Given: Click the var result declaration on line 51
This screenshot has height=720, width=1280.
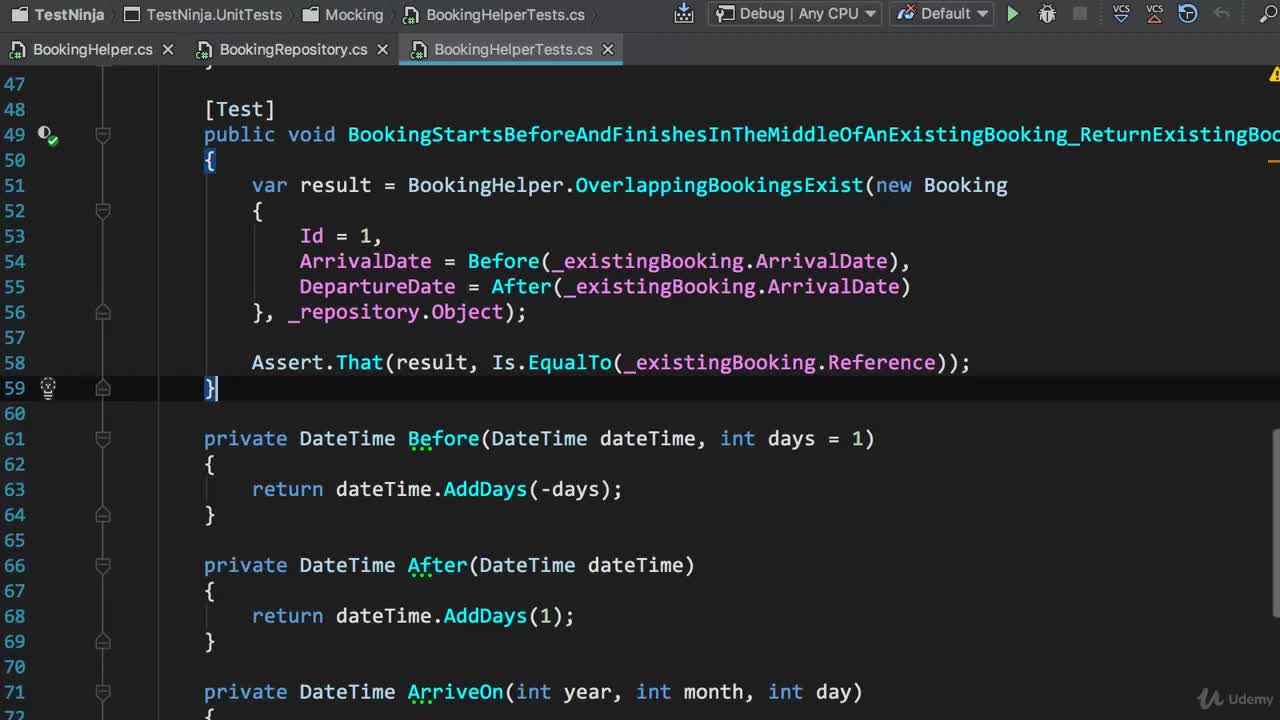Looking at the screenshot, I should pyautogui.click(x=311, y=185).
